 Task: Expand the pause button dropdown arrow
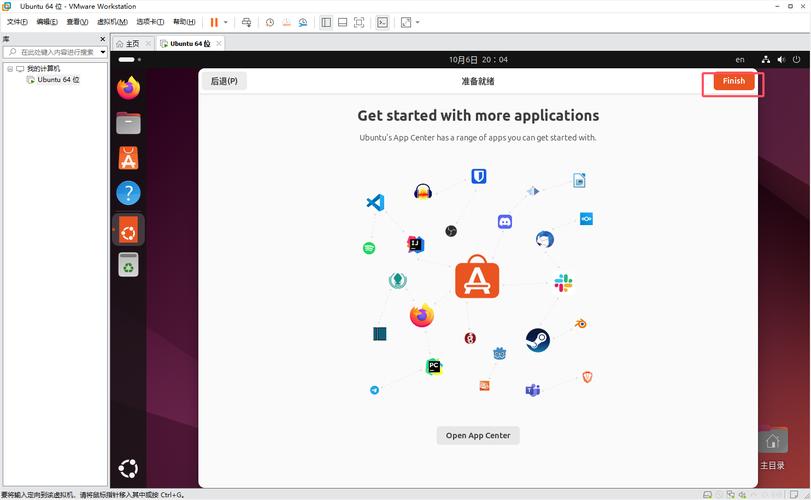[x=226, y=22]
